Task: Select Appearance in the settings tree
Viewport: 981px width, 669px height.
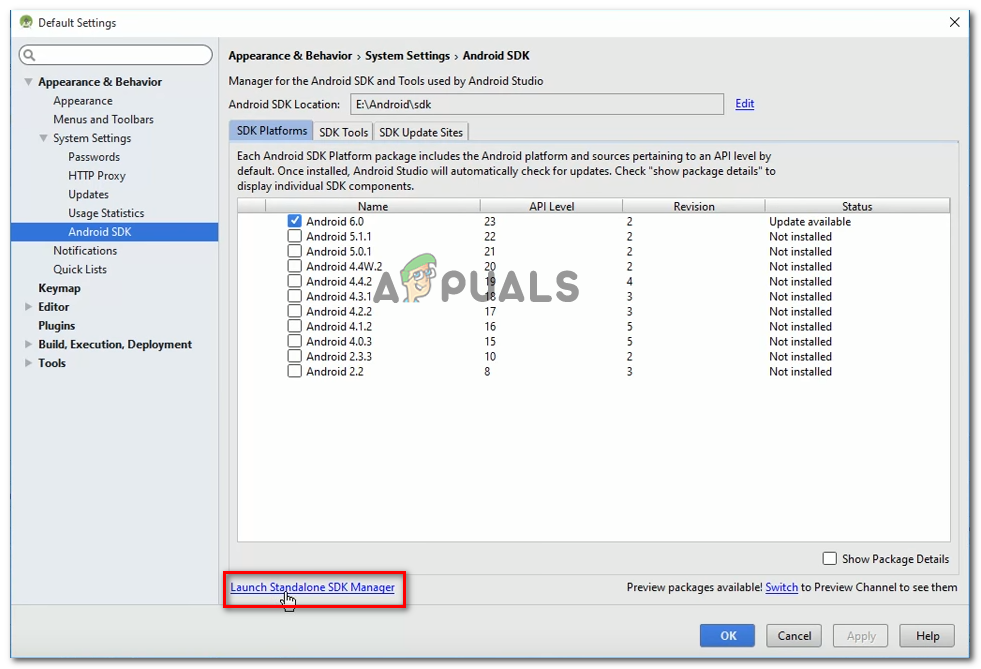Action: (83, 101)
